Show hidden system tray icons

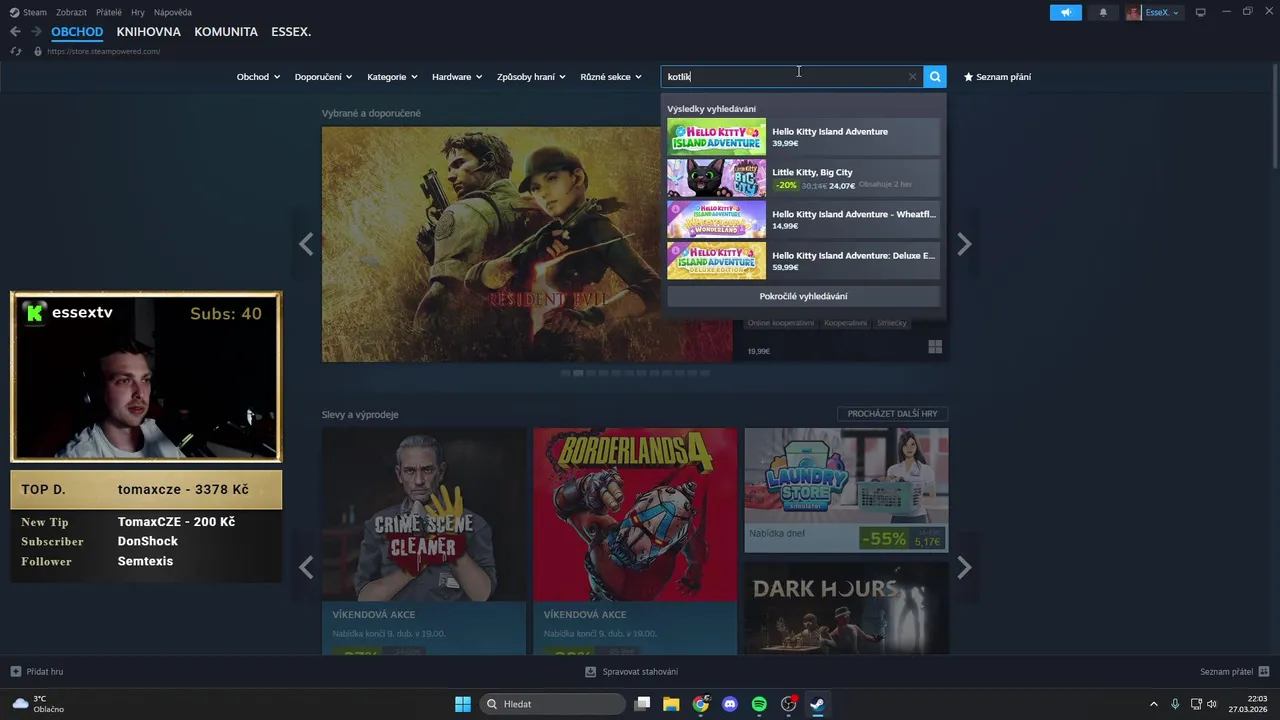click(1153, 704)
